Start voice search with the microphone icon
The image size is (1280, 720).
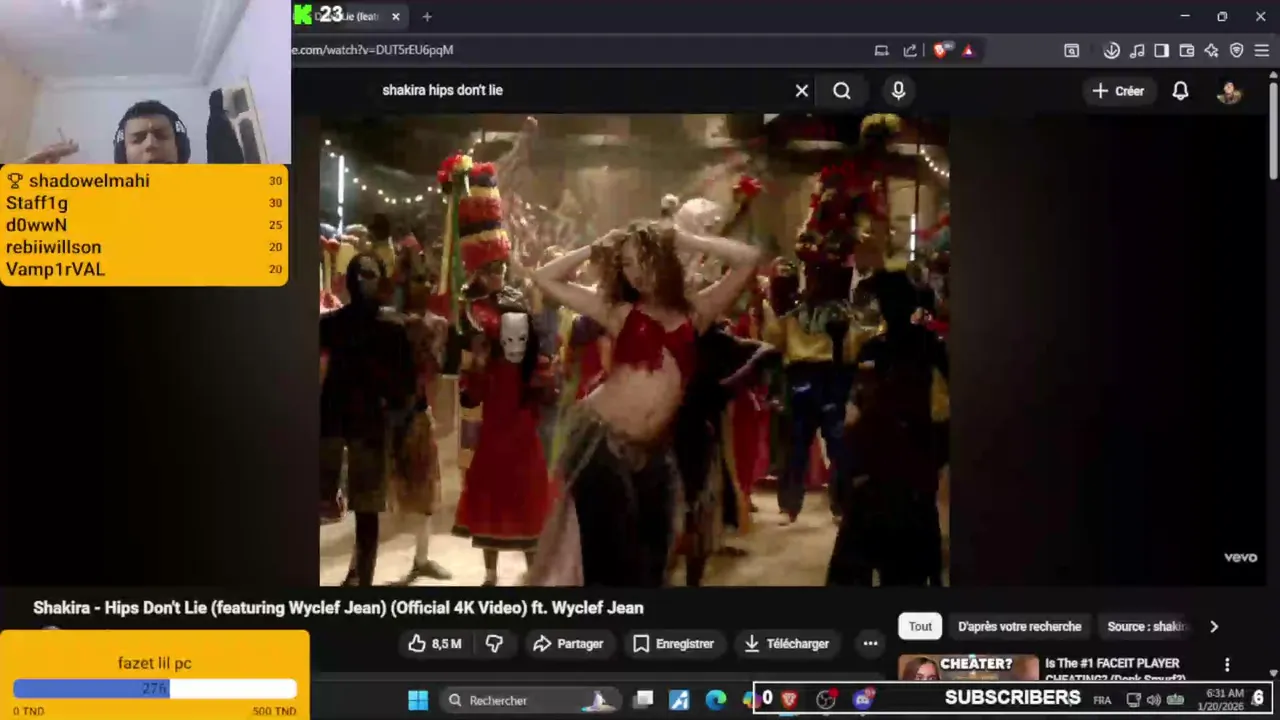point(898,91)
